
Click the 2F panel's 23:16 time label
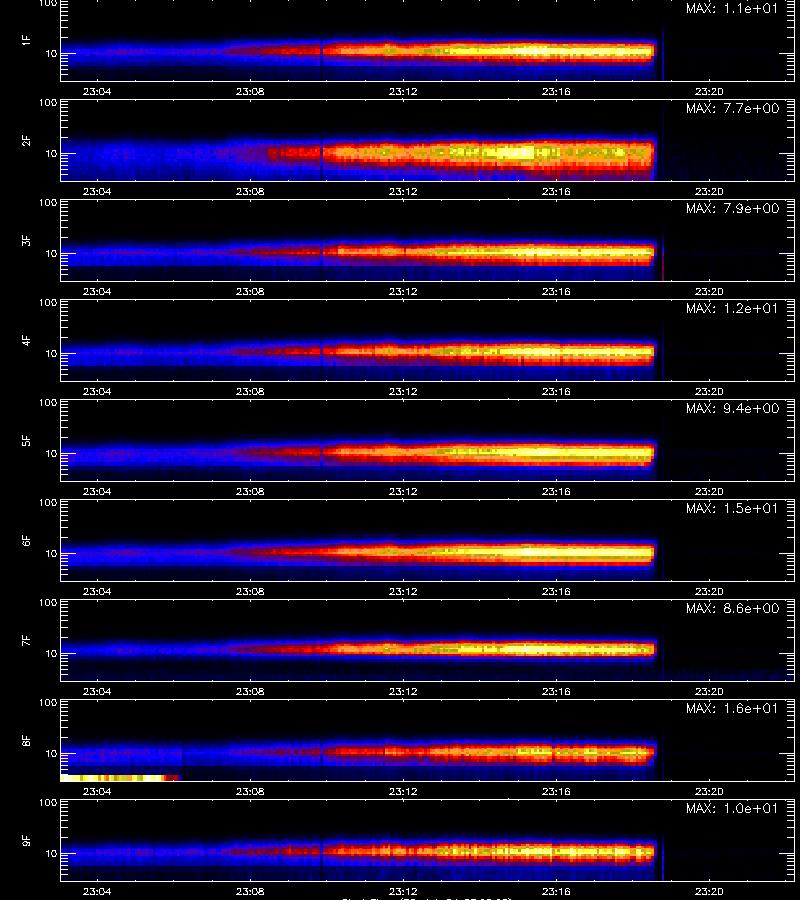pyautogui.click(x=556, y=191)
